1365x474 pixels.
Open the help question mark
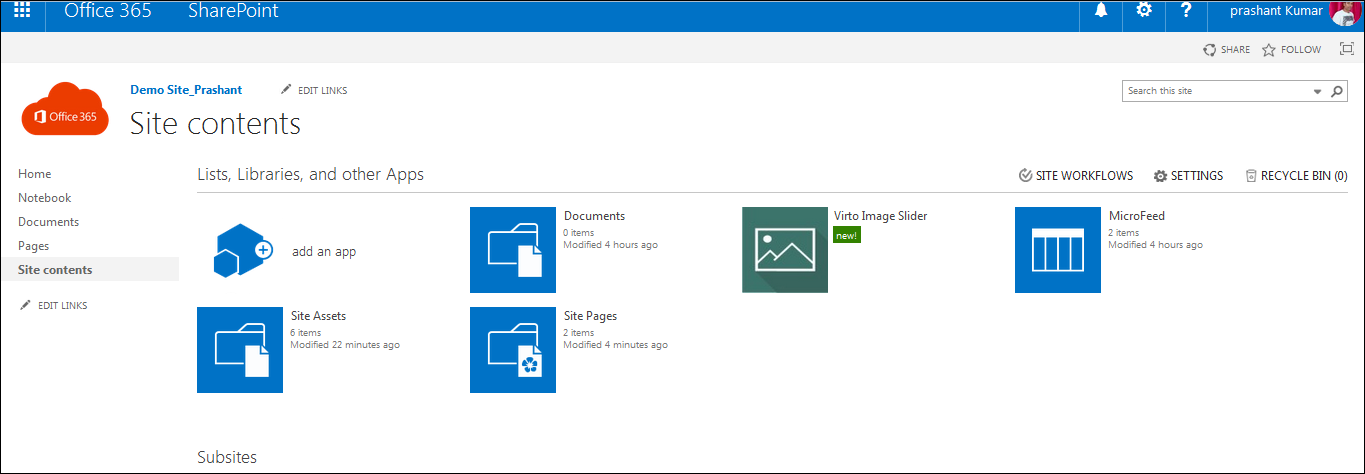pos(1186,11)
